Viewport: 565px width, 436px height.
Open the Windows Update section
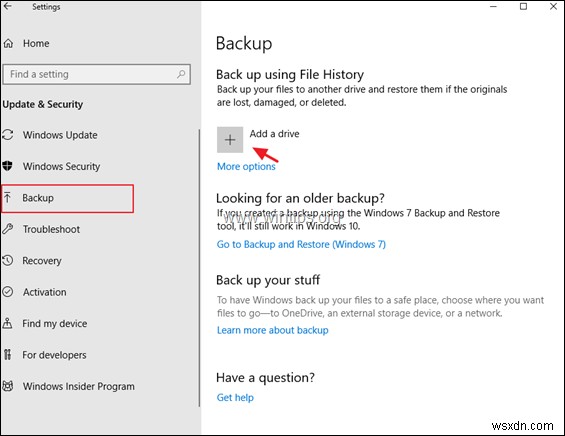pyautogui.click(x=60, y=135)
